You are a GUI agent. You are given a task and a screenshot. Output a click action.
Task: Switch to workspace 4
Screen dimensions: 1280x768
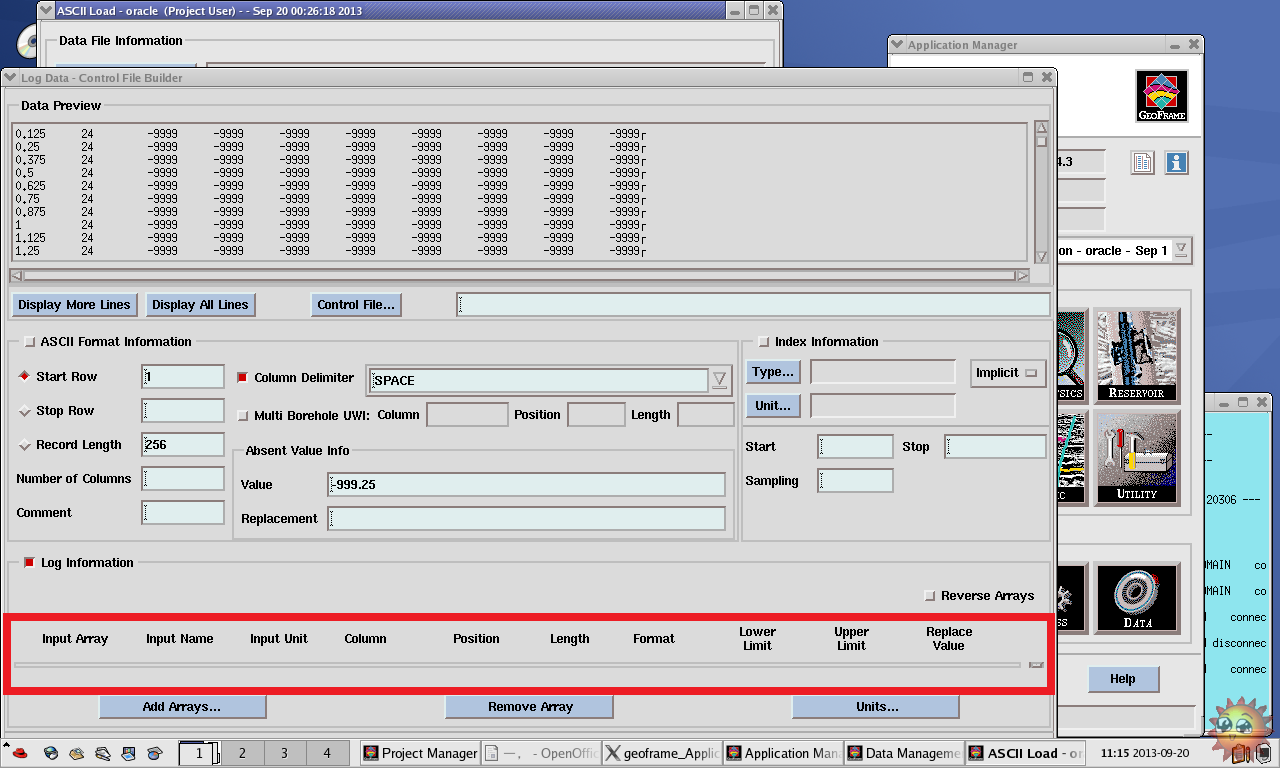(326, 753)
